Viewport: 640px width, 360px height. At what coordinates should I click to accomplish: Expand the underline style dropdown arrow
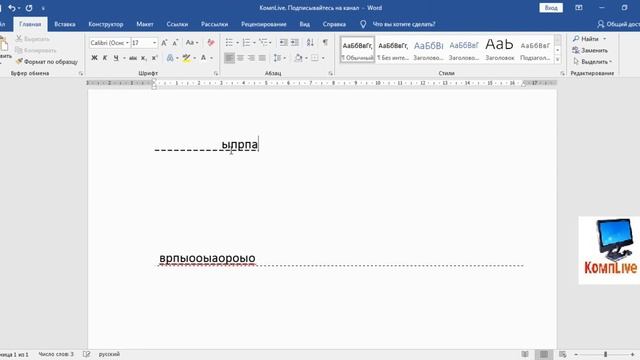(x=124, y=58)
